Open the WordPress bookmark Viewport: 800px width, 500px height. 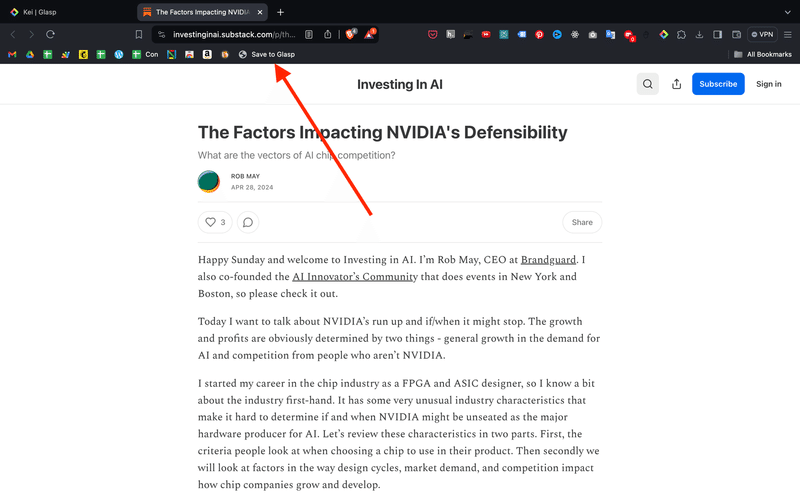119,54
